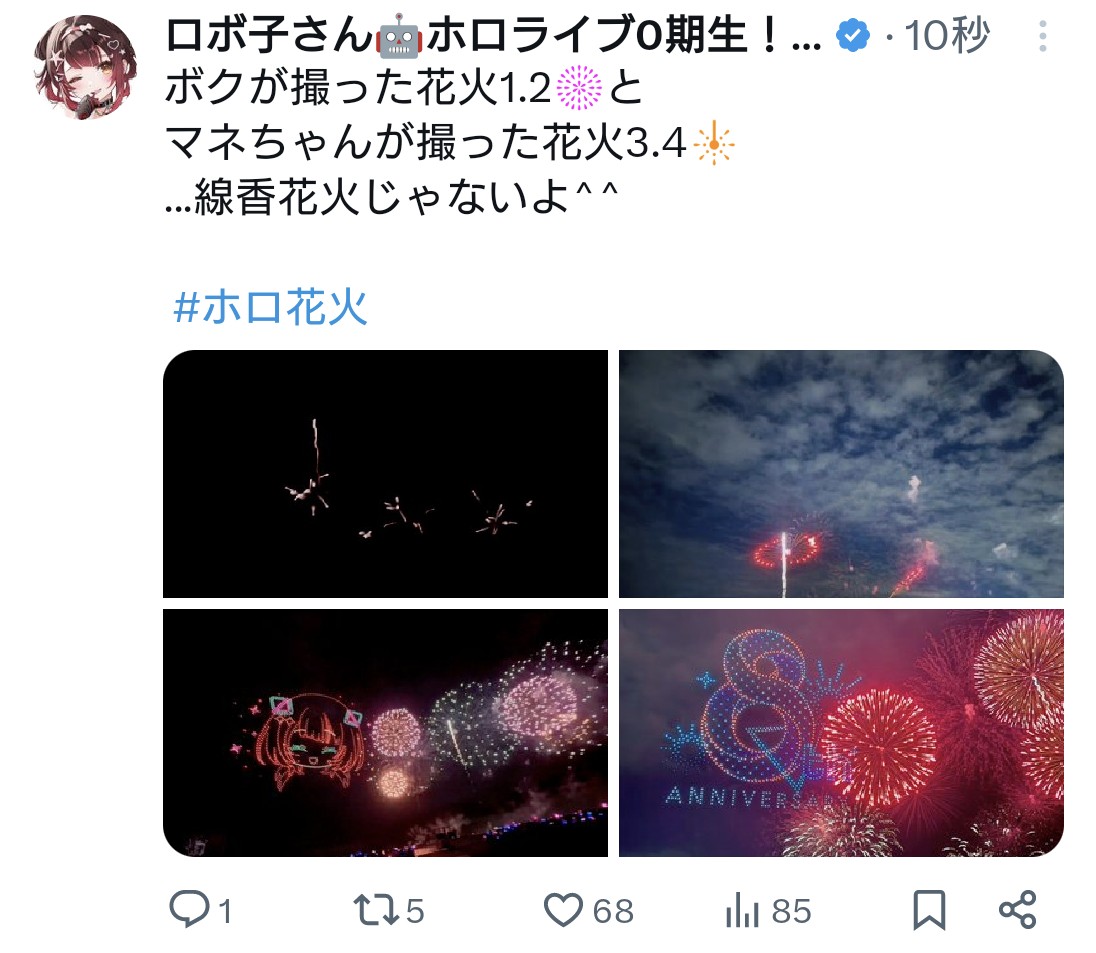Bookmark this post
Screen dimensions: 1096x953
click(929, 910)
